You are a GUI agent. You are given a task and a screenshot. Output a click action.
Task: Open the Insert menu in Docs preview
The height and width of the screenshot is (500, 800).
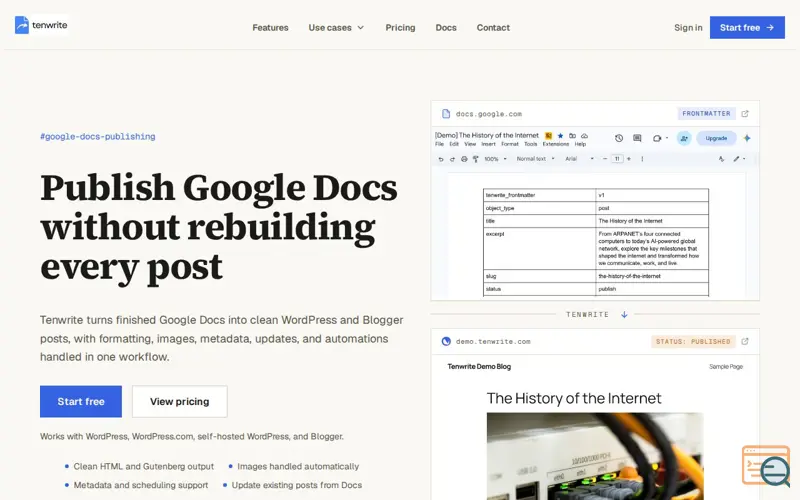click(488, 144)
